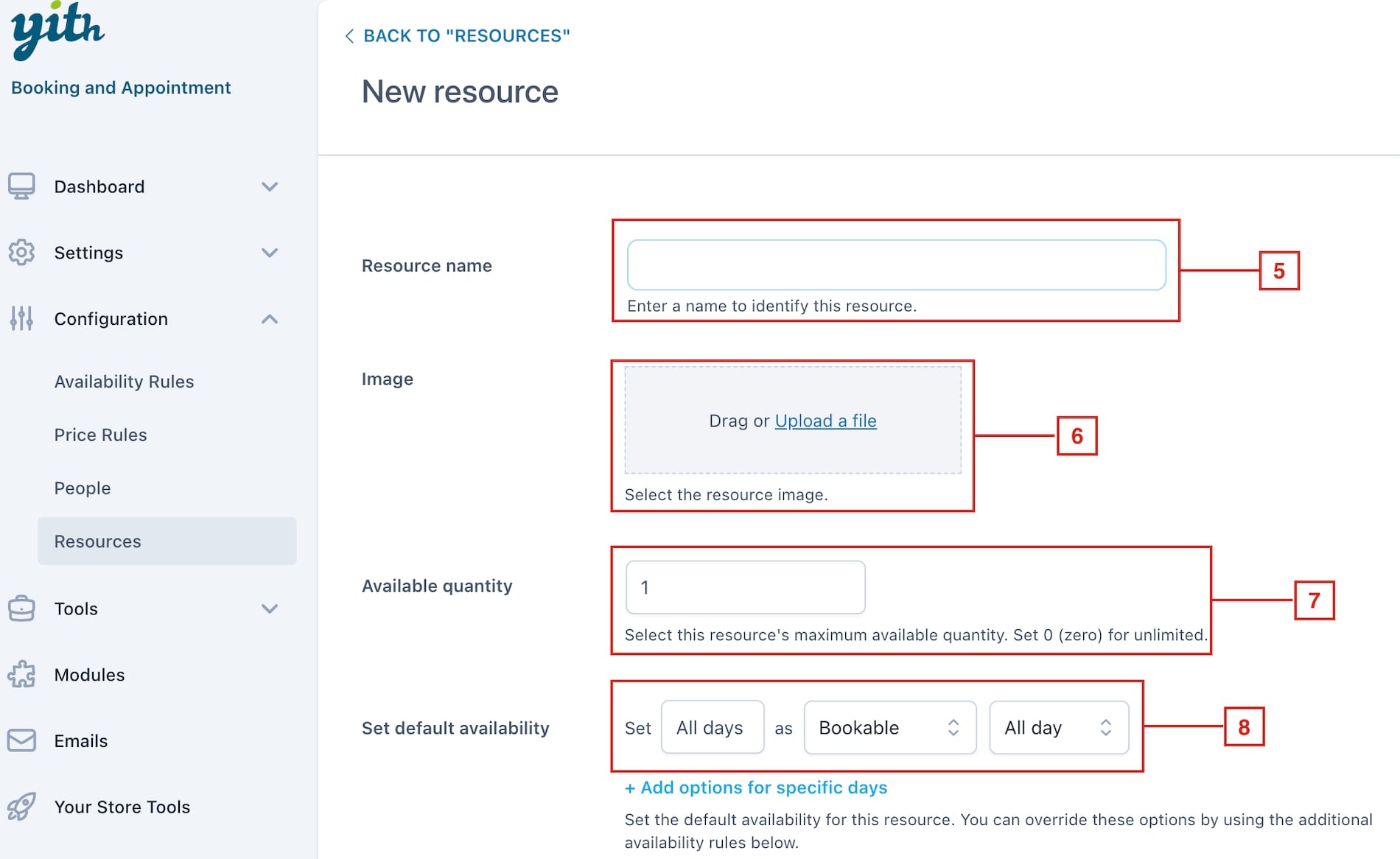Image resolution: width=1400 pixels, height=859 pixels.
Task: Expand the Dashboard menu chevron
Action: [x=270, y=186]
